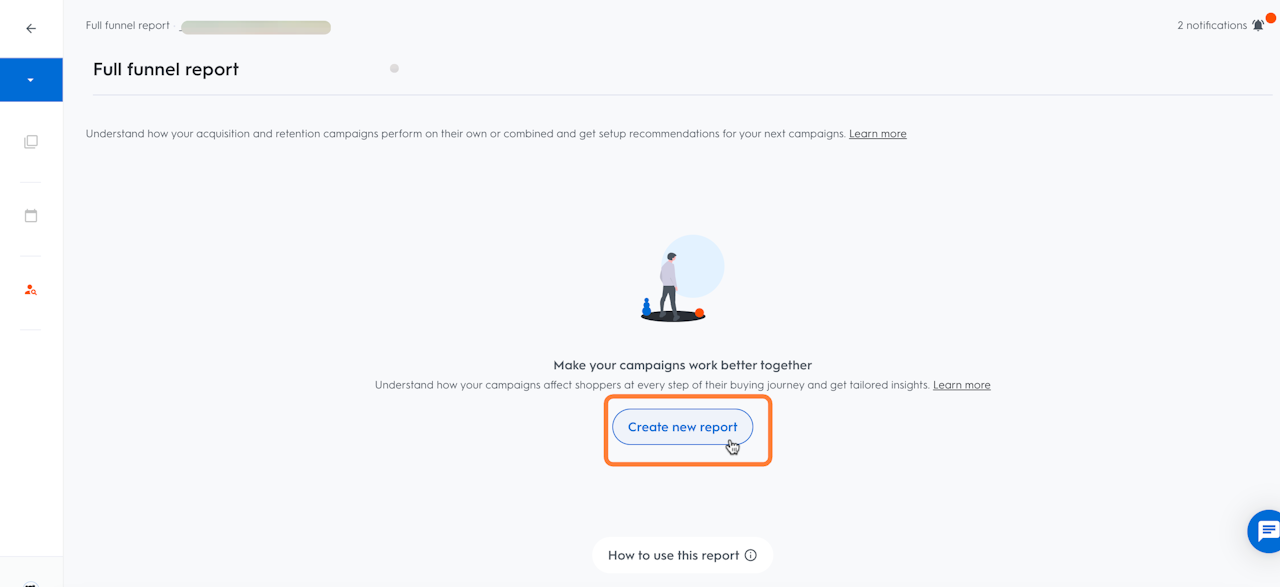Click the acquisition and retention description text
This screenshot has width=1280, height=587.
465,134
